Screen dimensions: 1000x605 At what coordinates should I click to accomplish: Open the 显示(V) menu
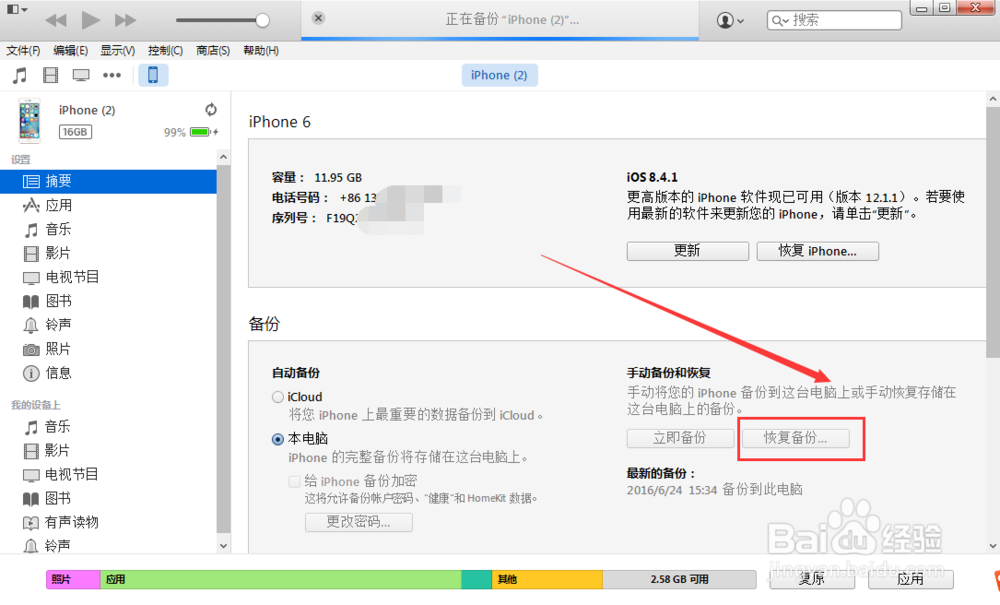point(117,50)
